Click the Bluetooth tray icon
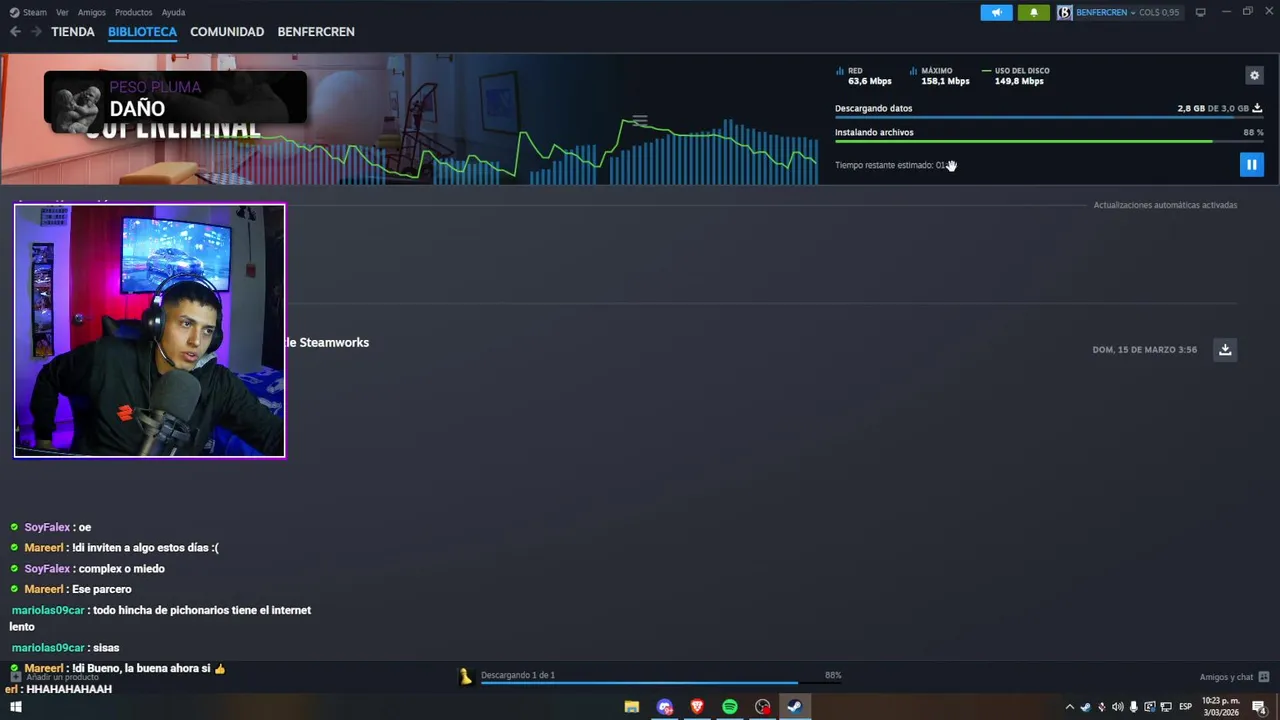 coord(1101,707)
